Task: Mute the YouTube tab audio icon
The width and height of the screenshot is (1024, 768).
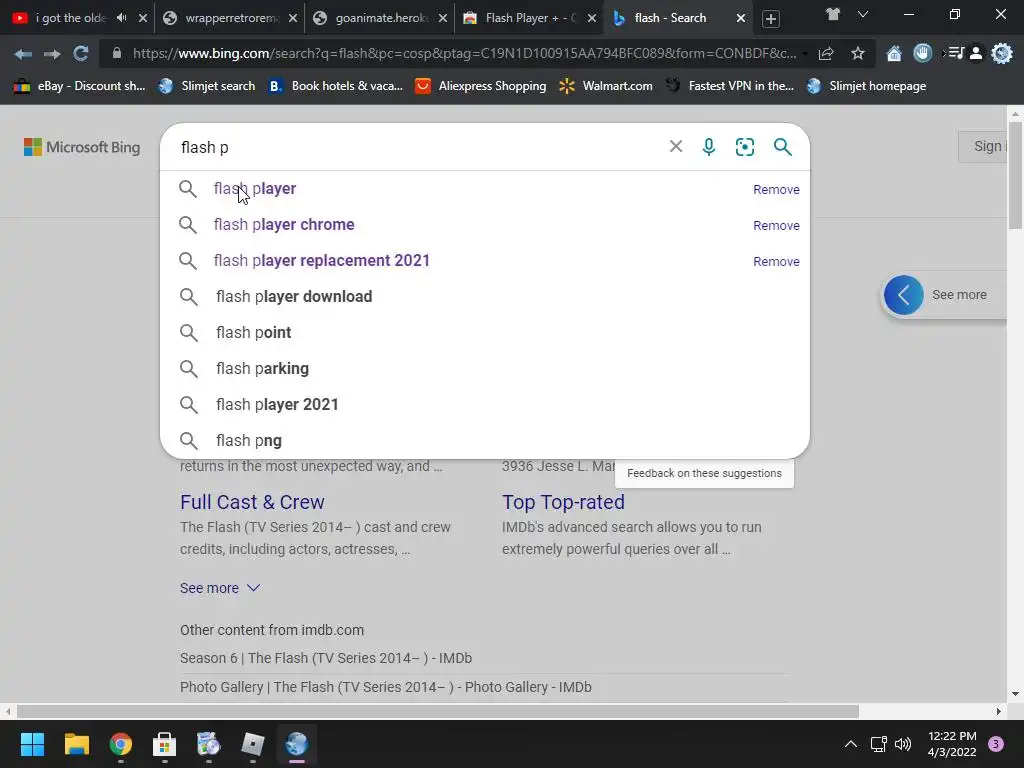Action: (x=121, y=18)
